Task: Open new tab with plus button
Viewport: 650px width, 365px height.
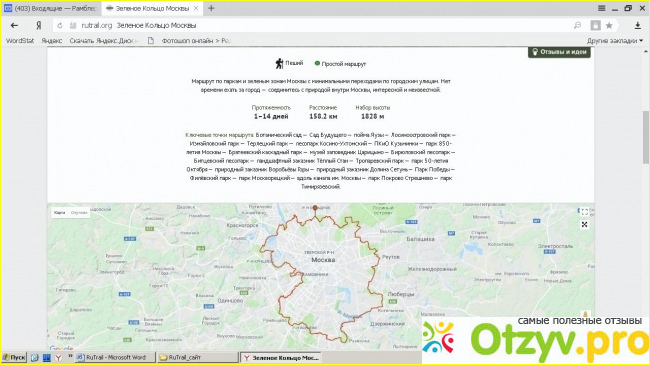Action: pos(211,8)
